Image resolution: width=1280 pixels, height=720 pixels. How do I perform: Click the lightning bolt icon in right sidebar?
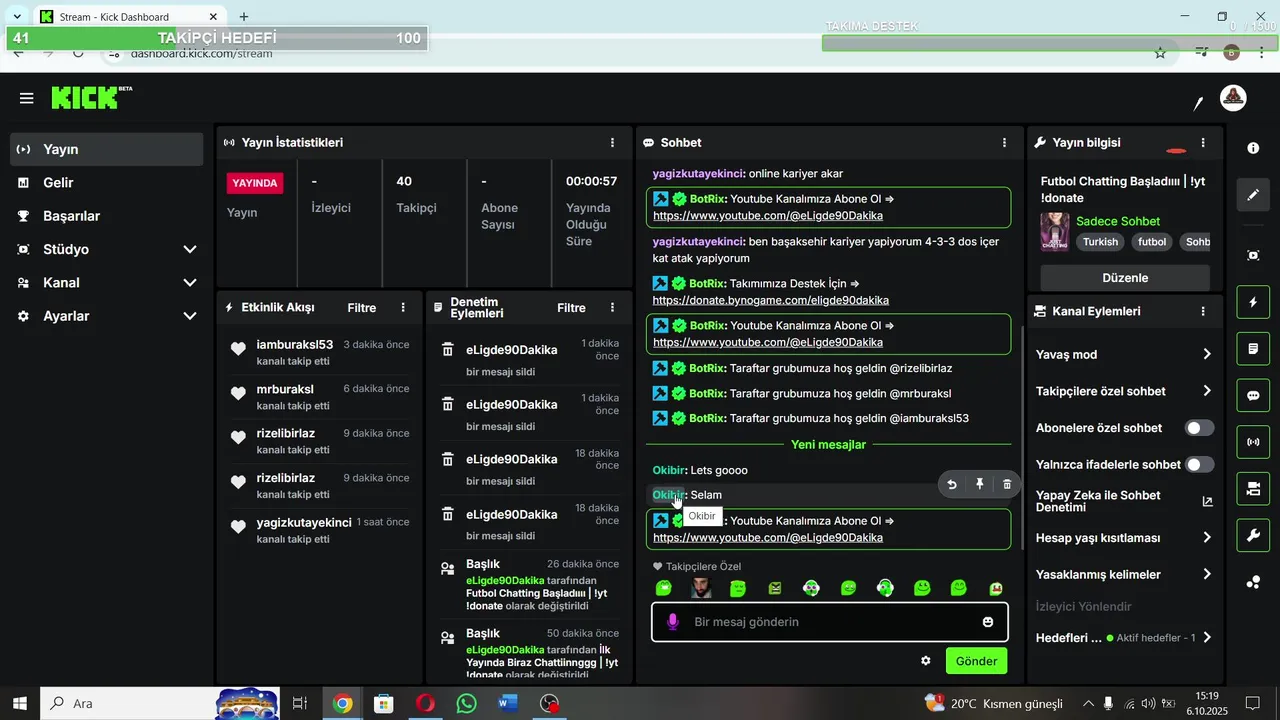1253,302
